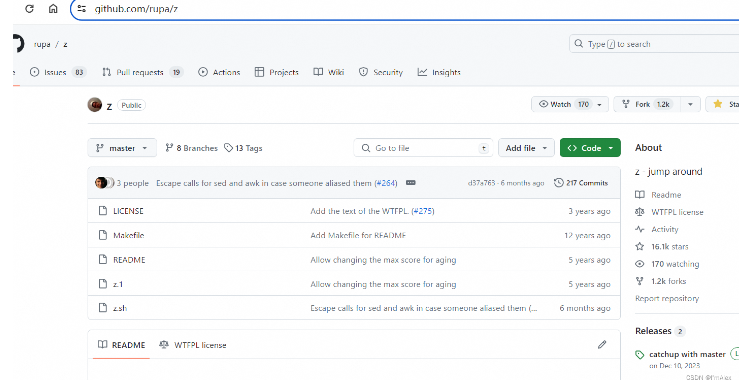Viewport: 753px width, 380px height.
Task: Select the WTFPL license tab
Action: 193,345
